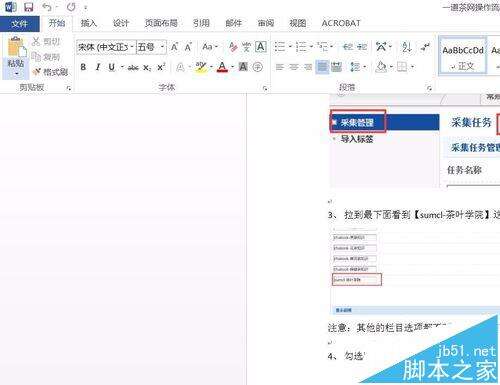Select the 正文 style in gallery

[463, 56]
